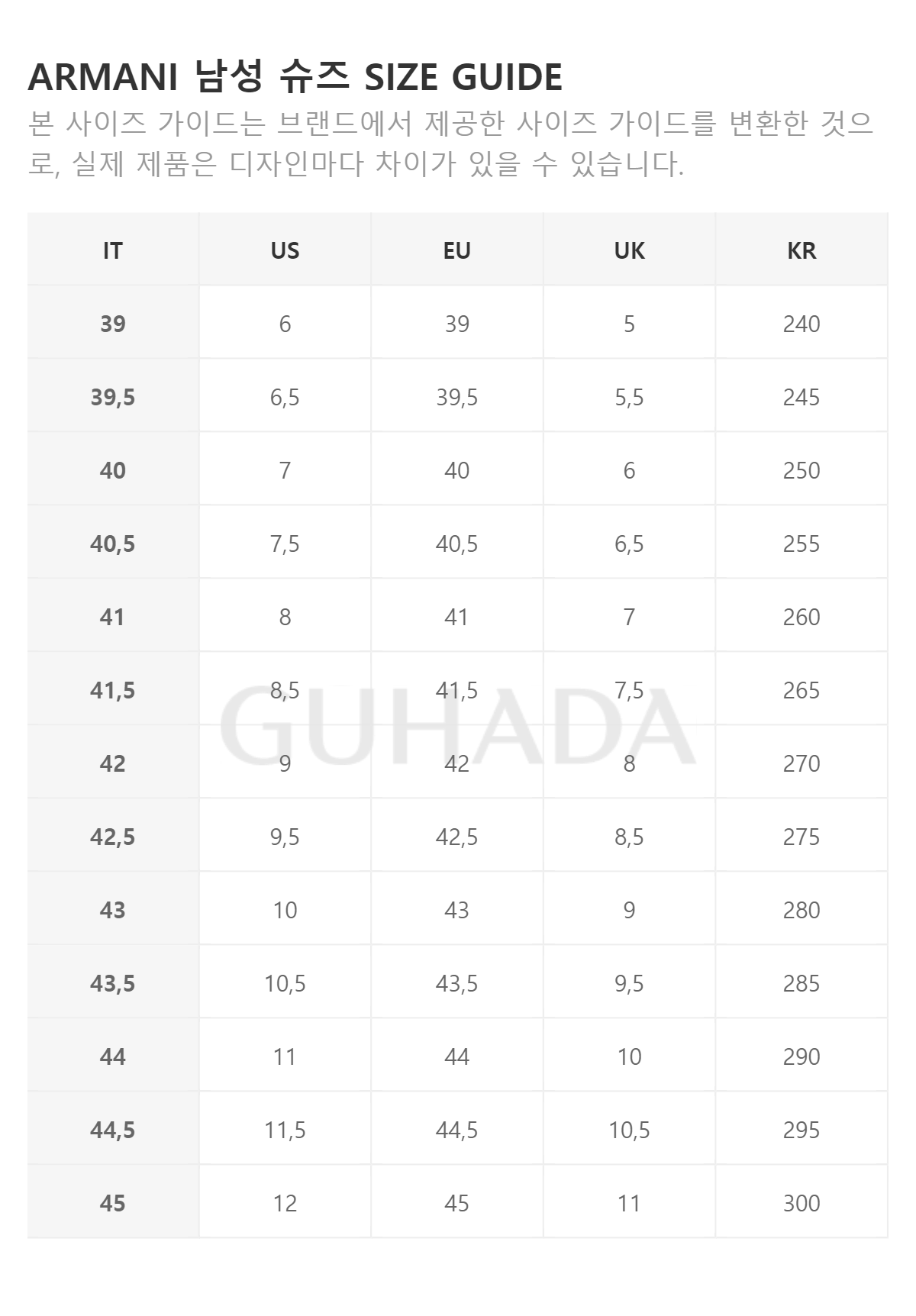916x1316 pixels.
Task: Select the ARMANI SIZE GUIDE title
Action: 295,77
